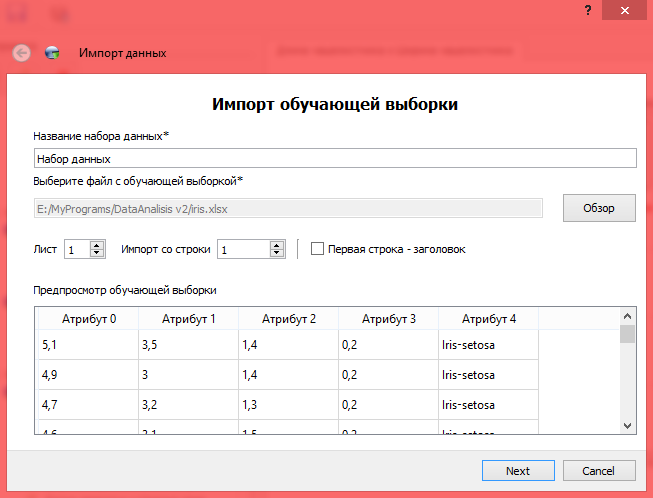The height and width of the screenshot is (498, 653).
Task: Click preview table scroll up arrow
Action: (x=627, y=316)
